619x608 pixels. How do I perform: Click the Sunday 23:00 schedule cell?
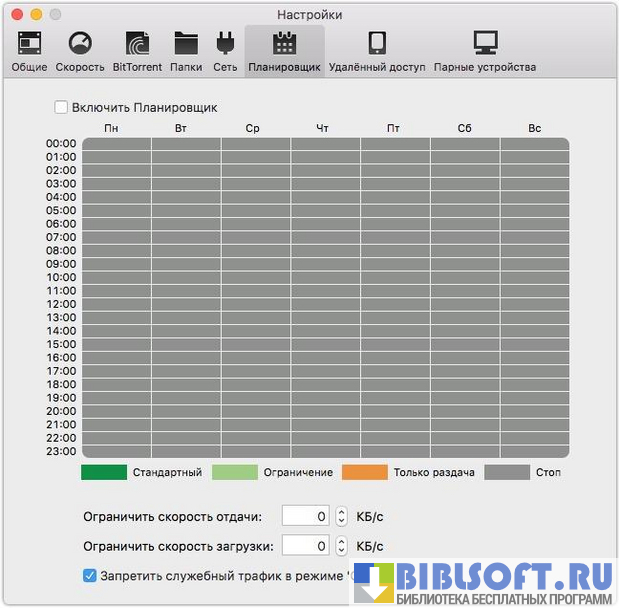535,451
